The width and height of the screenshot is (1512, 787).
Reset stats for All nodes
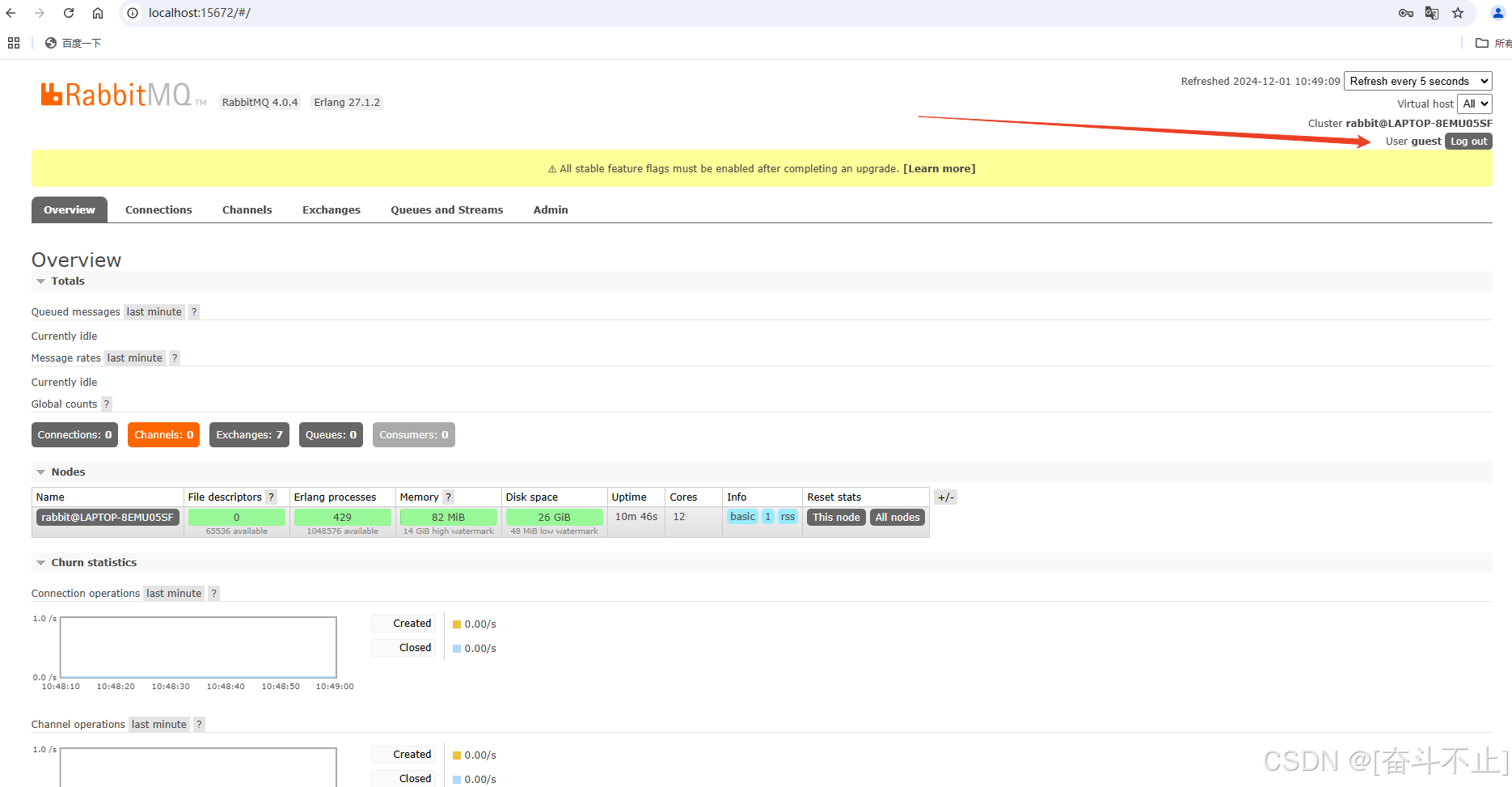897,518
